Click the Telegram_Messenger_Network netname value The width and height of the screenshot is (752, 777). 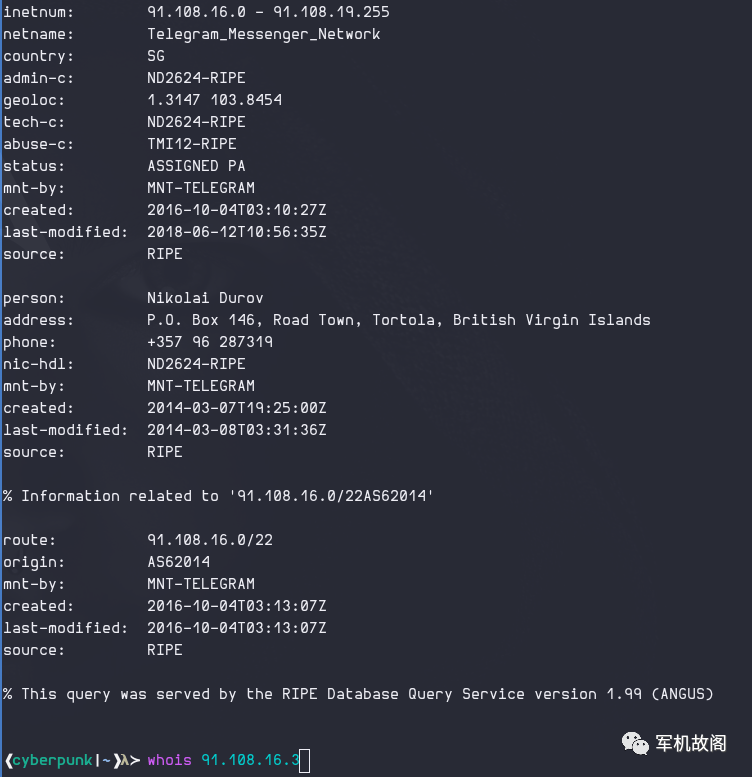click(x=264, y=34)
